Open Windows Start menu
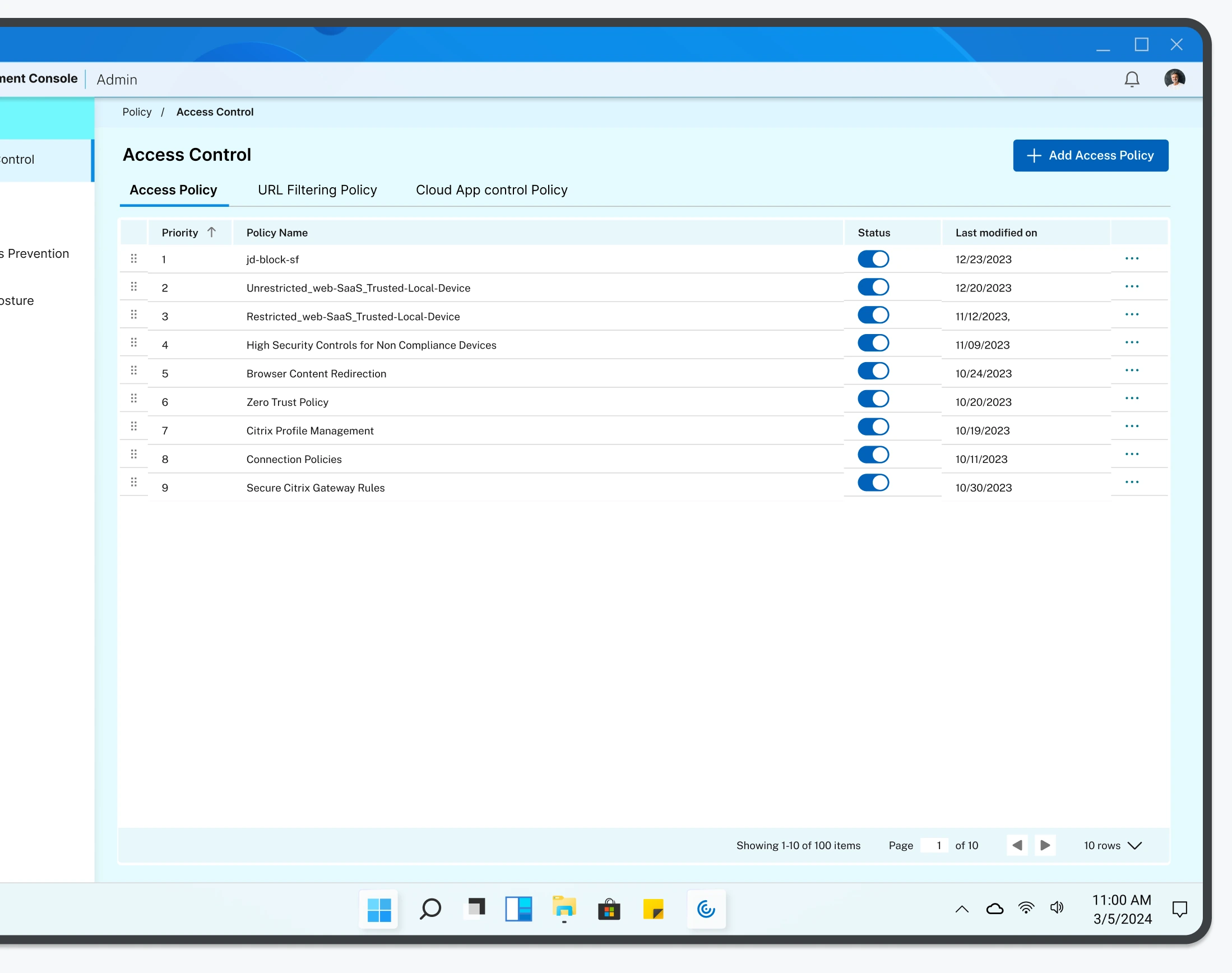The height and width of the screenshot is (973, 1232). tap(379, 910)
